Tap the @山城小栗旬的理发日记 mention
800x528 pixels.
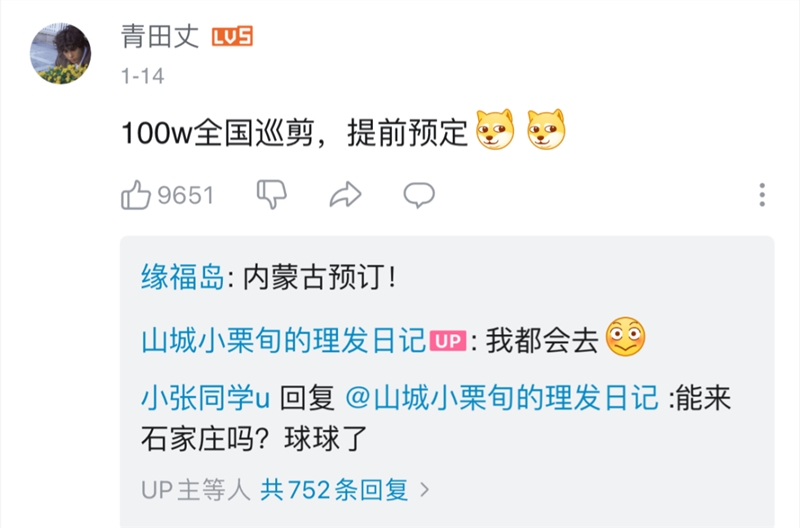[x=502, y=398]
